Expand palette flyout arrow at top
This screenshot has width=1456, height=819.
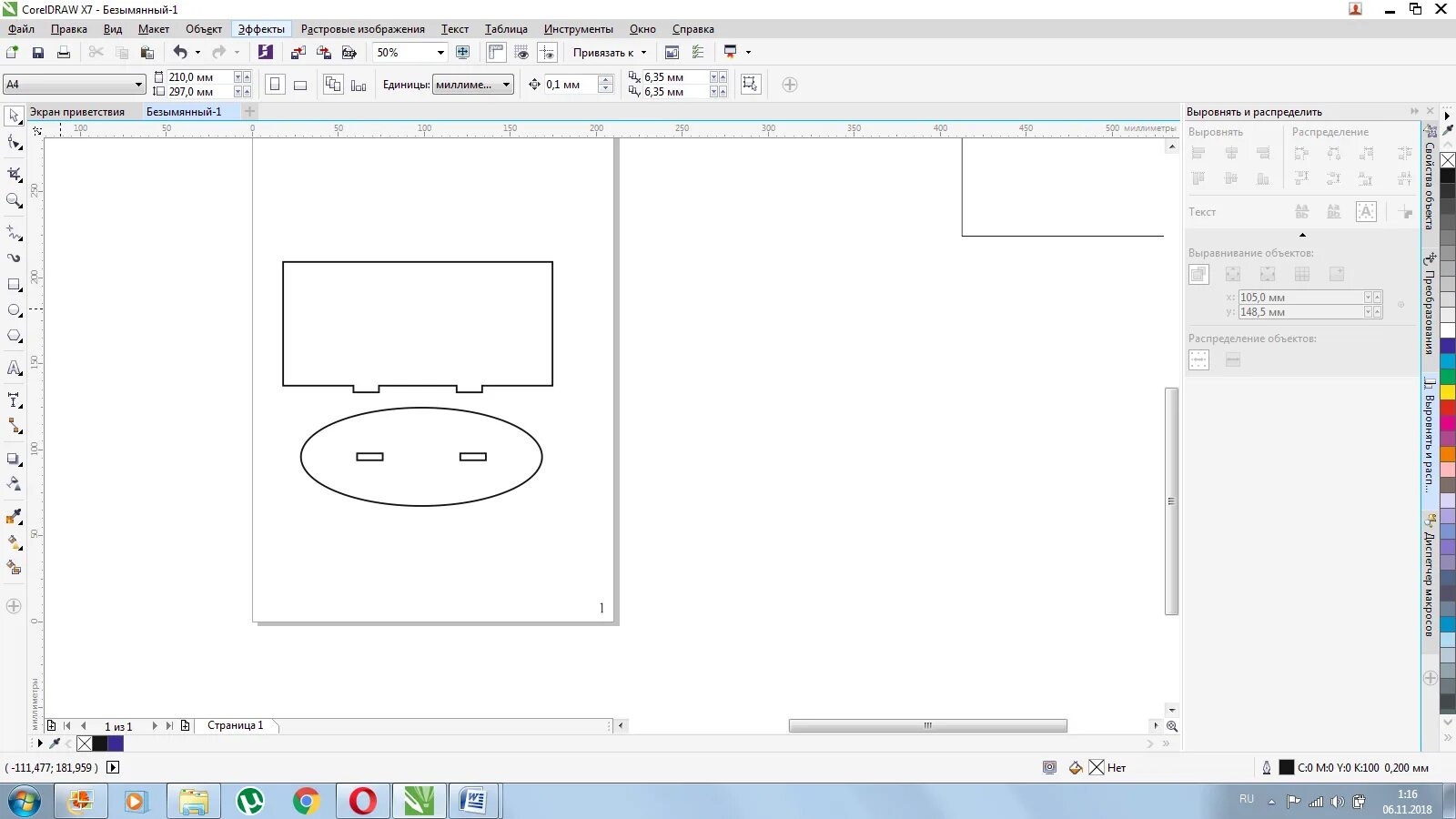[1448, 116]
